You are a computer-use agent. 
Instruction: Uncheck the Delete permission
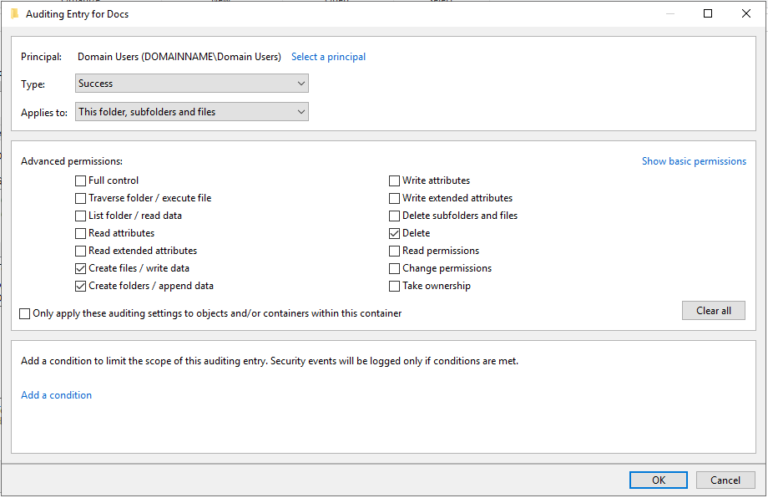(x=394, y=234)
